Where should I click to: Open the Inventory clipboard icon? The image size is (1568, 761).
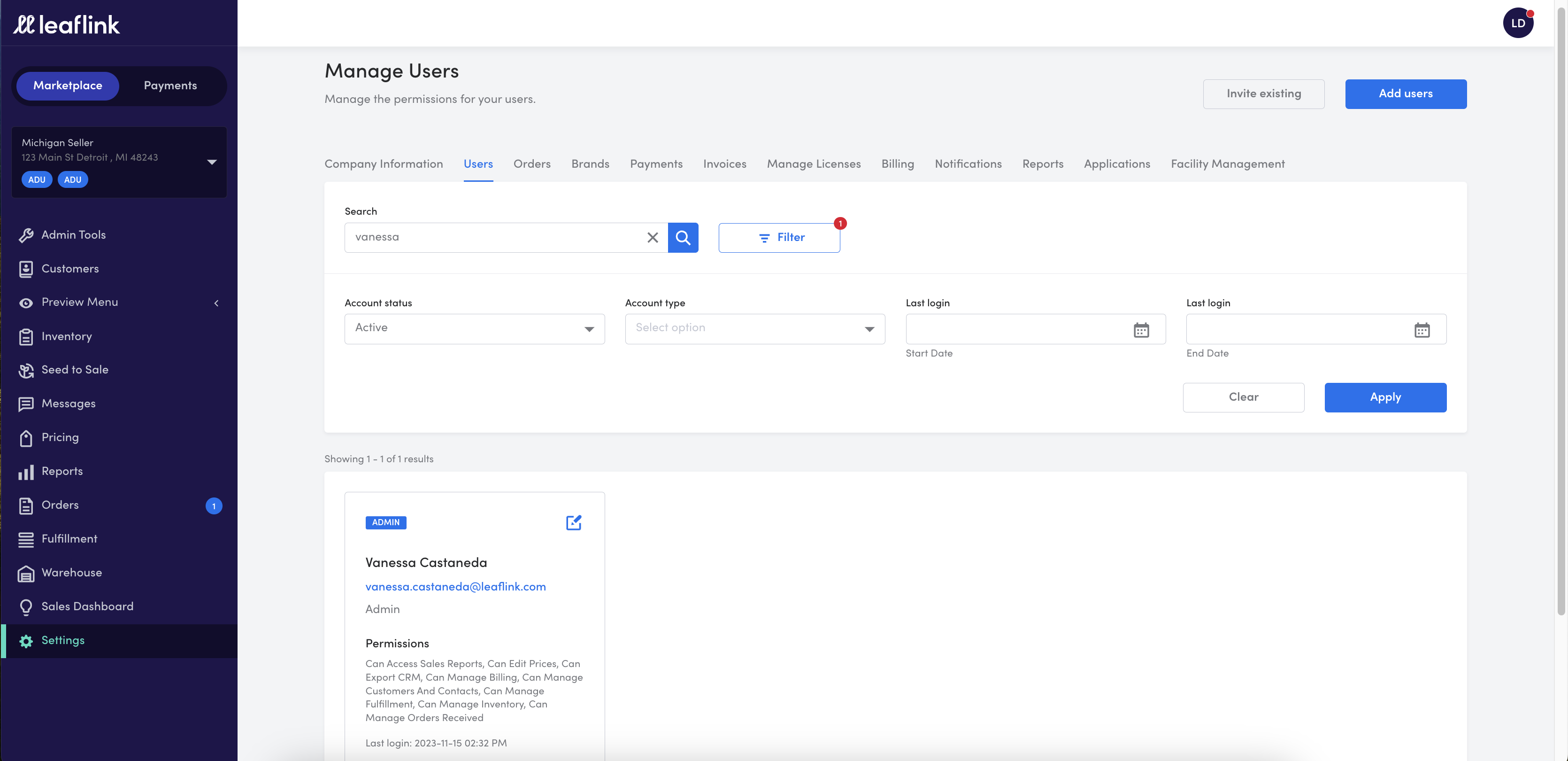[x=25, y=336]
